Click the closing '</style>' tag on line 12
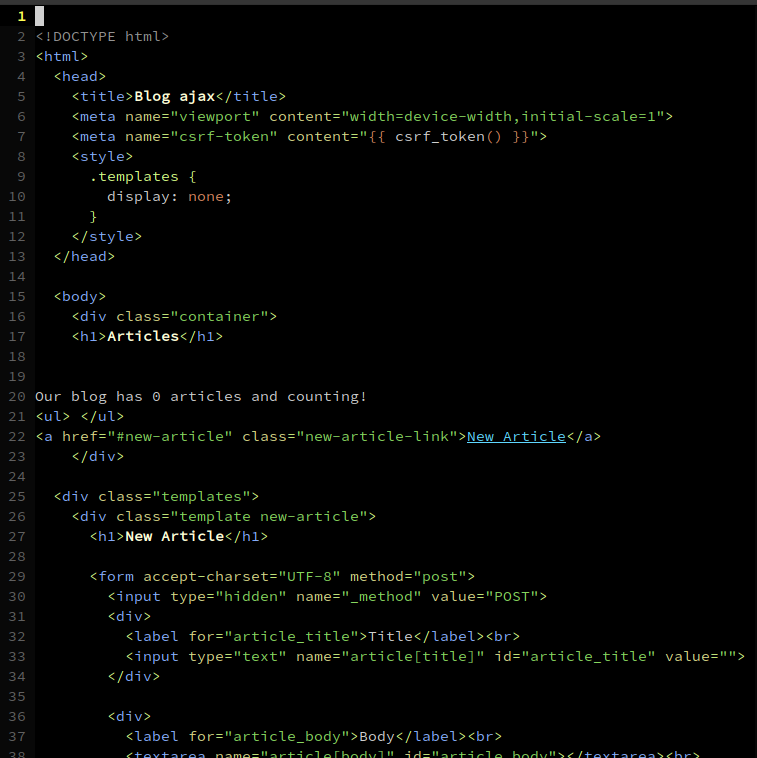Viewport: 757px width, 758px height. tap(107, 236)
